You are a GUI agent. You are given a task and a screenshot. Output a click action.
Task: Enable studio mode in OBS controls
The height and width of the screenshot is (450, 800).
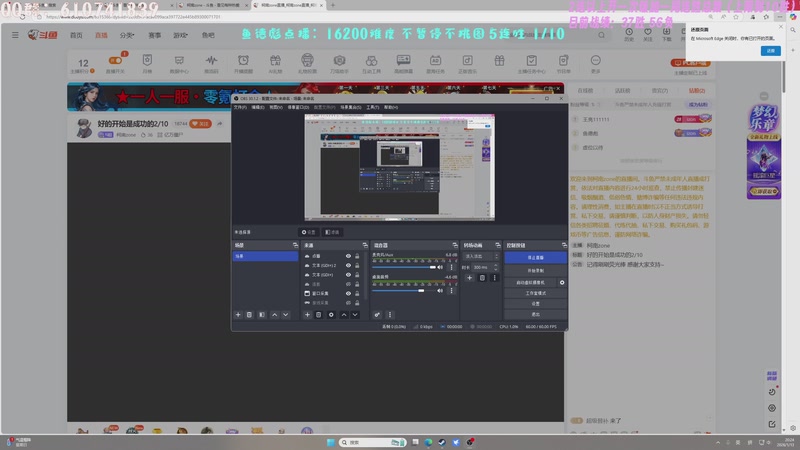[535, 293]
